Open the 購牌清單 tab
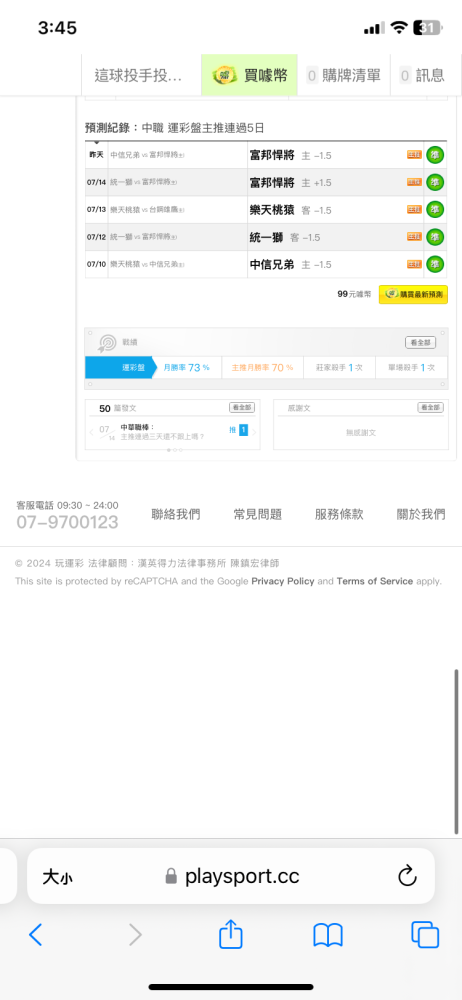The width and height of the screenshot is (462, 1000). (344, 75)
